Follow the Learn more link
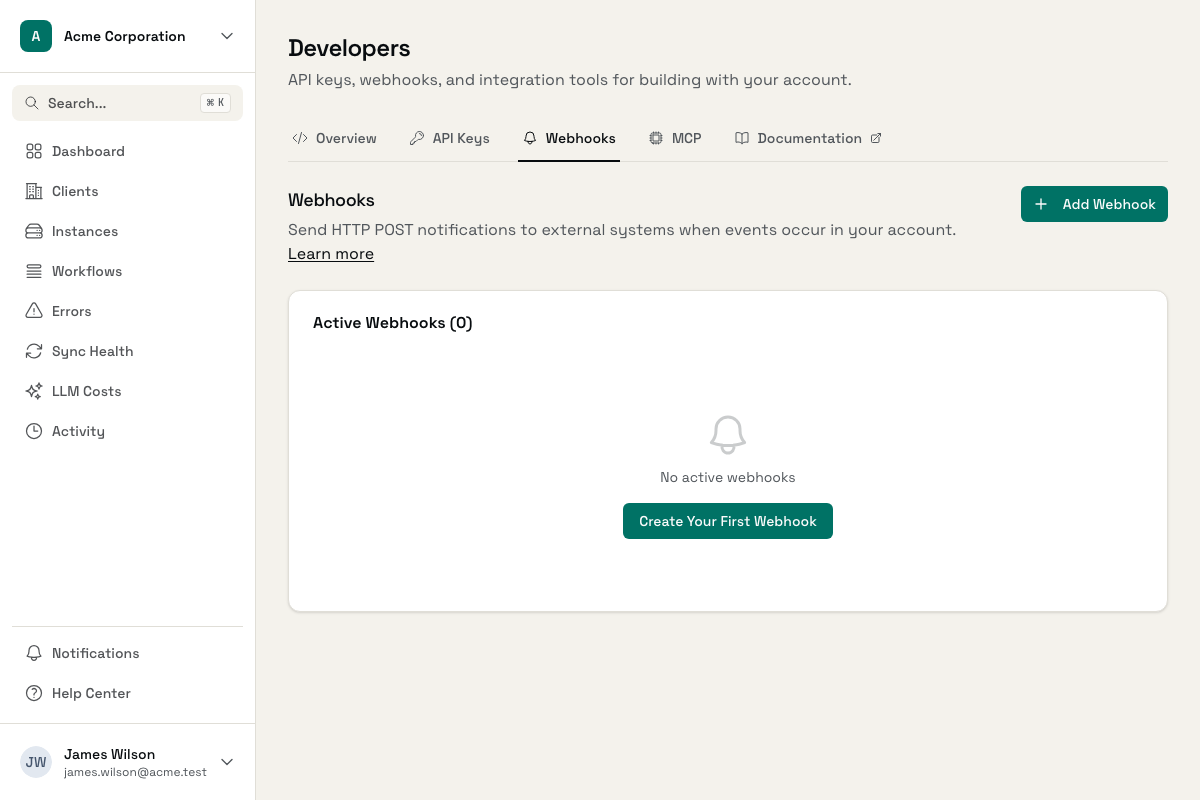 point(331,254)
